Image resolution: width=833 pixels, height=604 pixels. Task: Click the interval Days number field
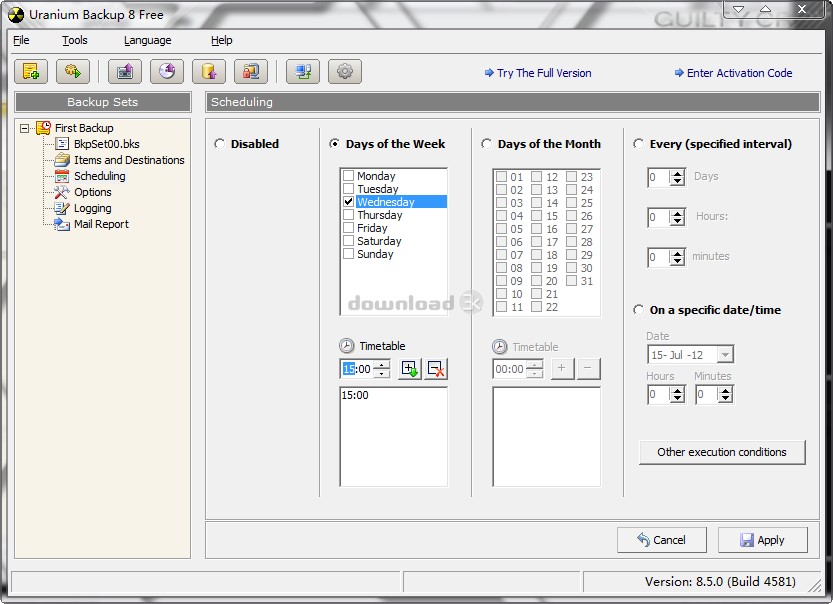659,177
